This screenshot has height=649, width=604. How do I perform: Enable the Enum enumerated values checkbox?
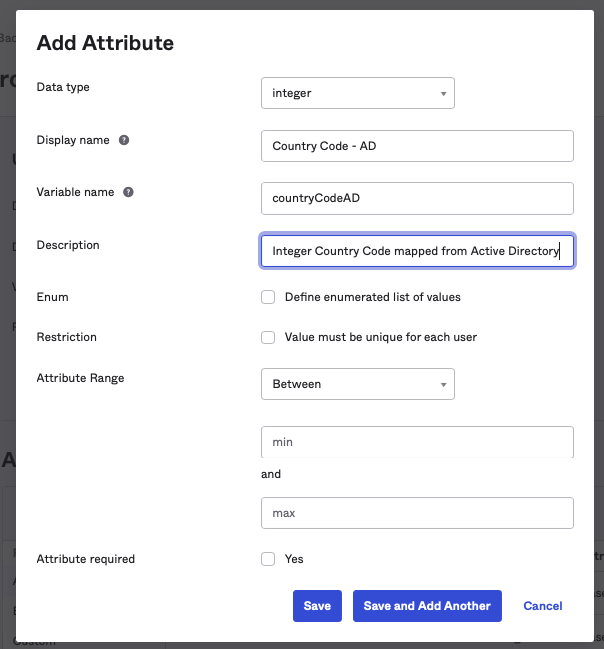268,297
